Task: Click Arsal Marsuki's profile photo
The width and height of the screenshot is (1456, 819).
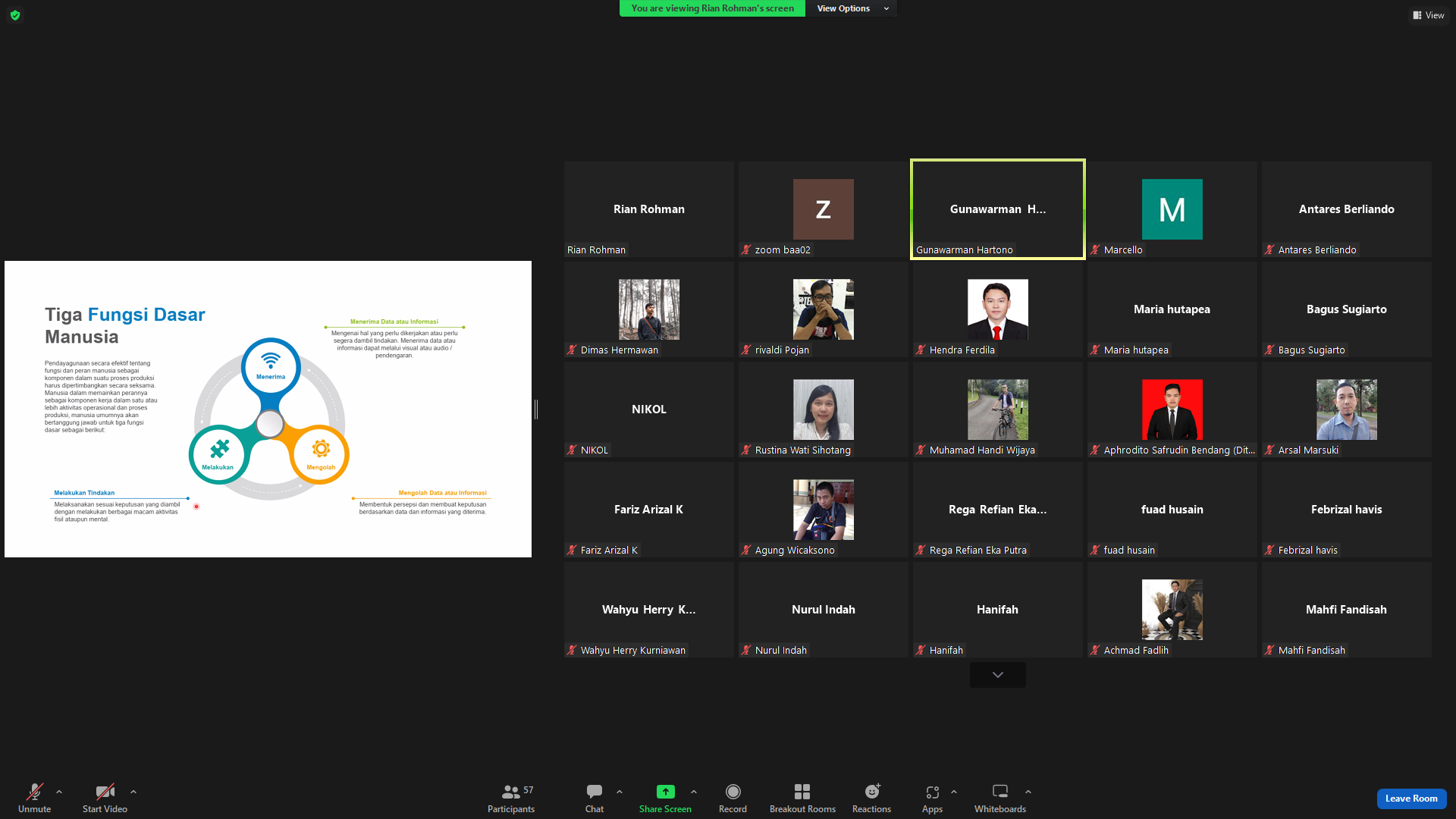Action: point(1347,409)
